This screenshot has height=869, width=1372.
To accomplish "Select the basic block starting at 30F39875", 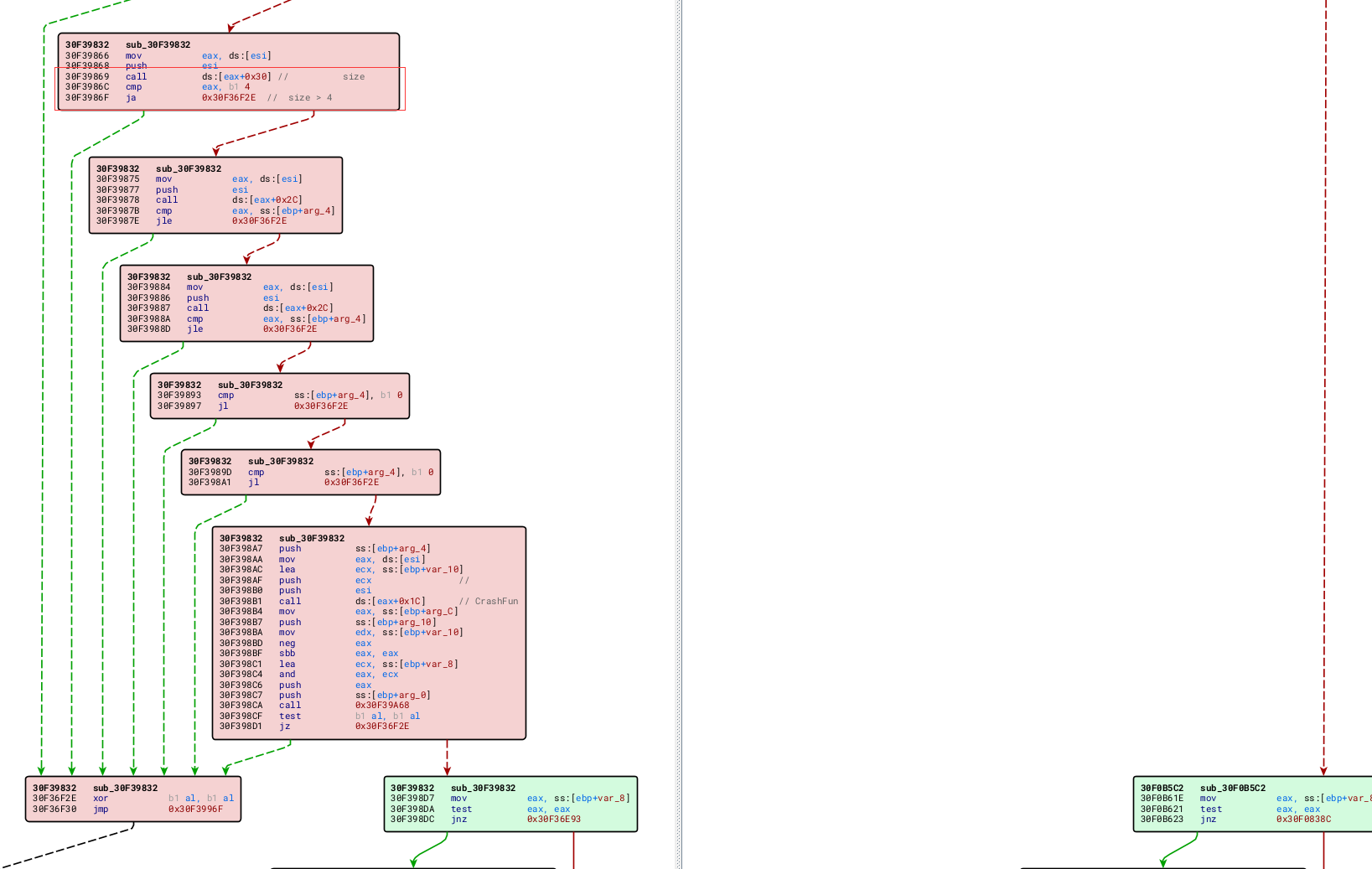I will [215, 195].
